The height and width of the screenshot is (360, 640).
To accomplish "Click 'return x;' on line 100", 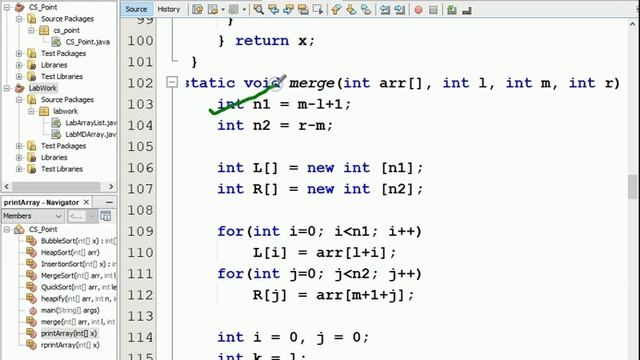I will 275,41.
